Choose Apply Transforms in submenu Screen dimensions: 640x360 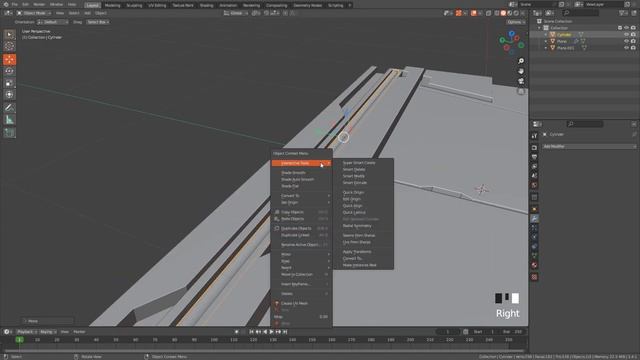tap(363, 252)
